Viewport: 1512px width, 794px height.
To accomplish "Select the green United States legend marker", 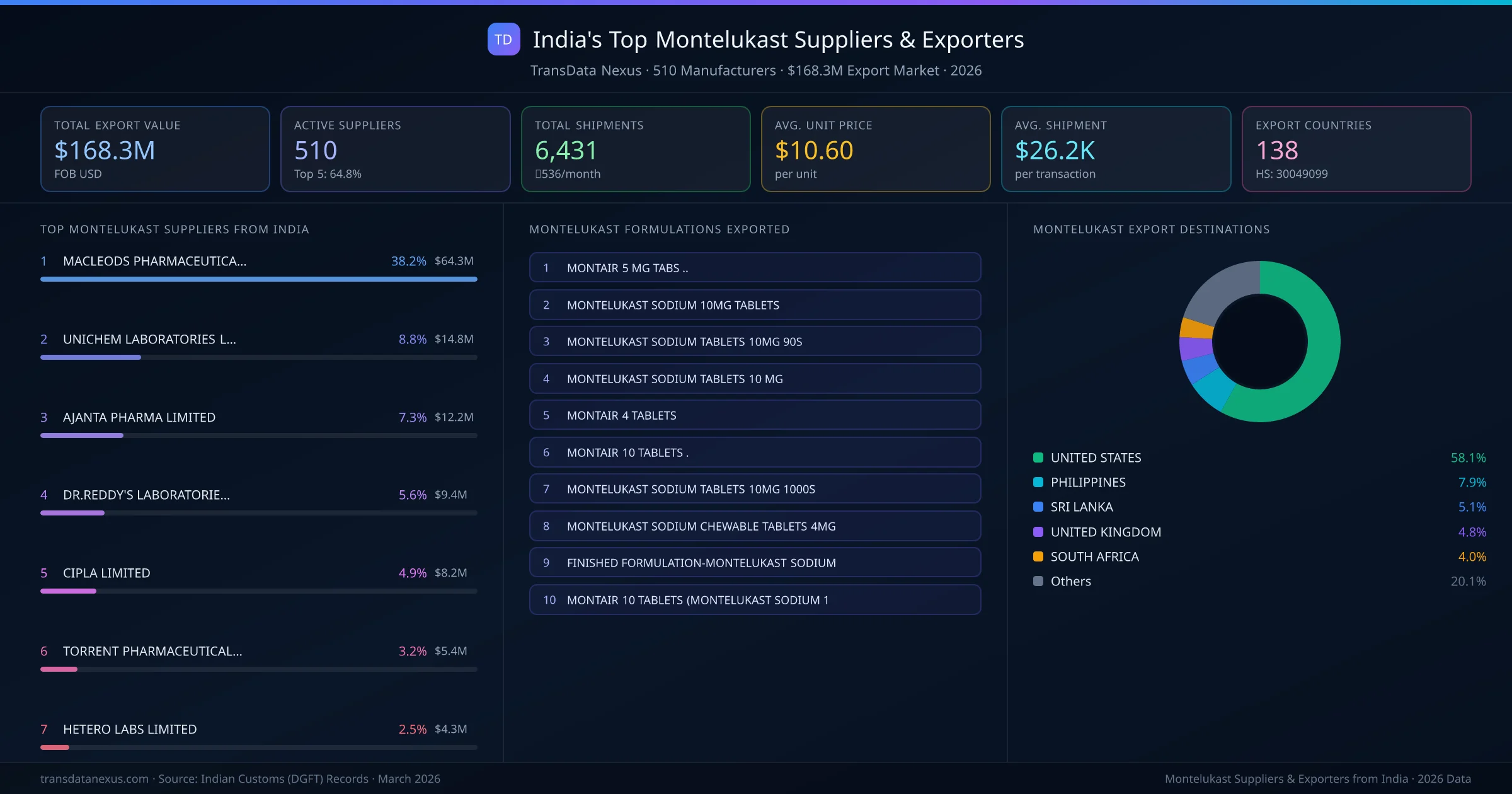I will [1037, 457].
